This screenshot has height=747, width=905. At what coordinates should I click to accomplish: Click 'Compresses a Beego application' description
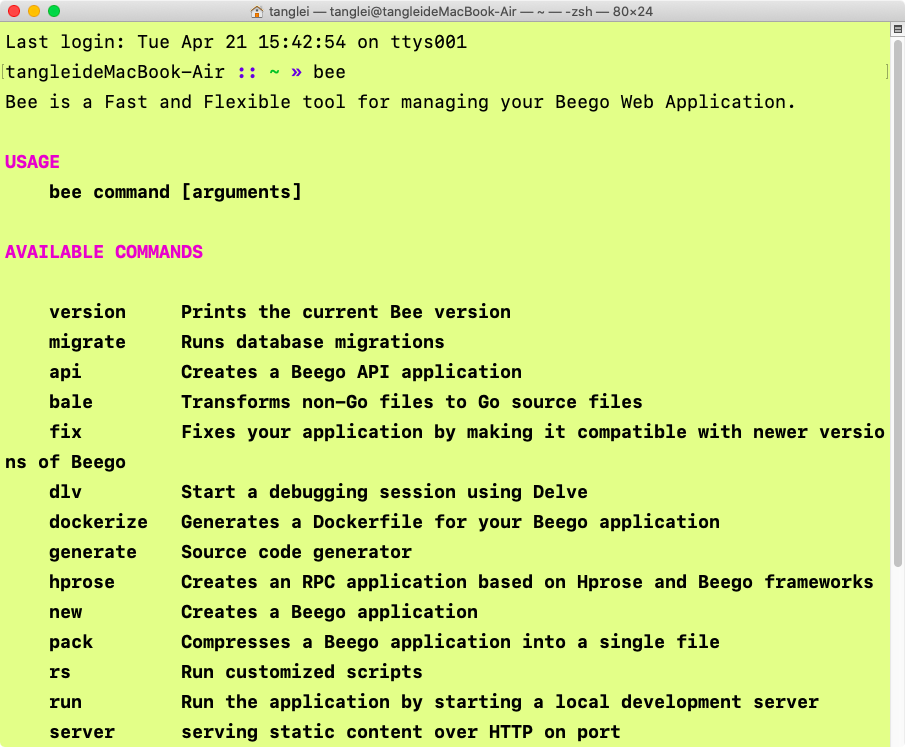450,643
